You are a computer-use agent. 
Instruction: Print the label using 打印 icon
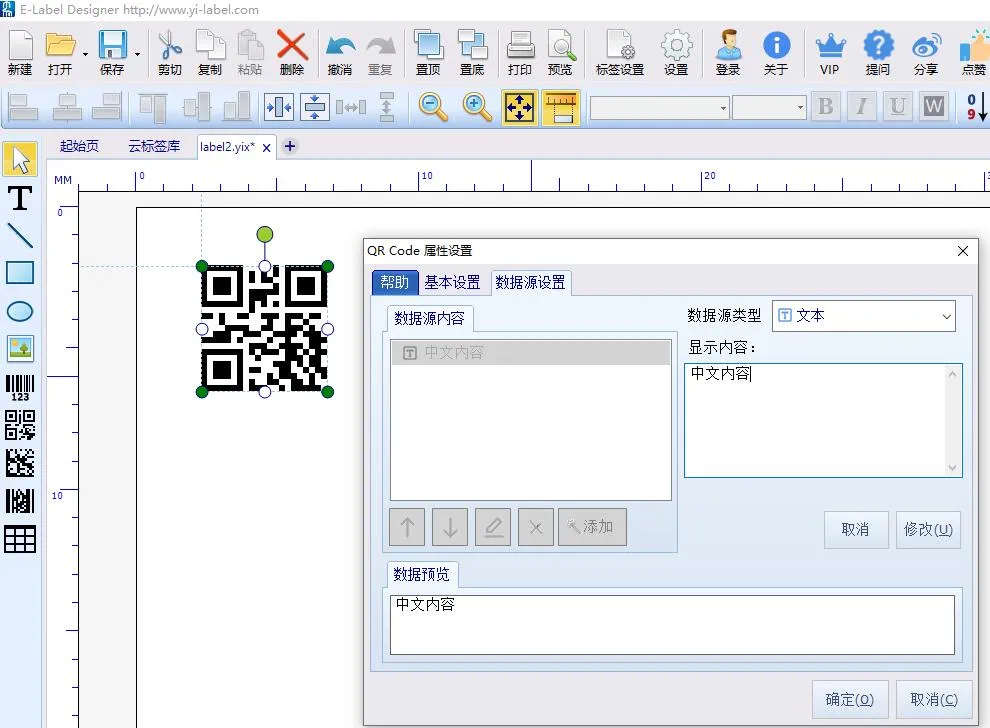point(520,52)
